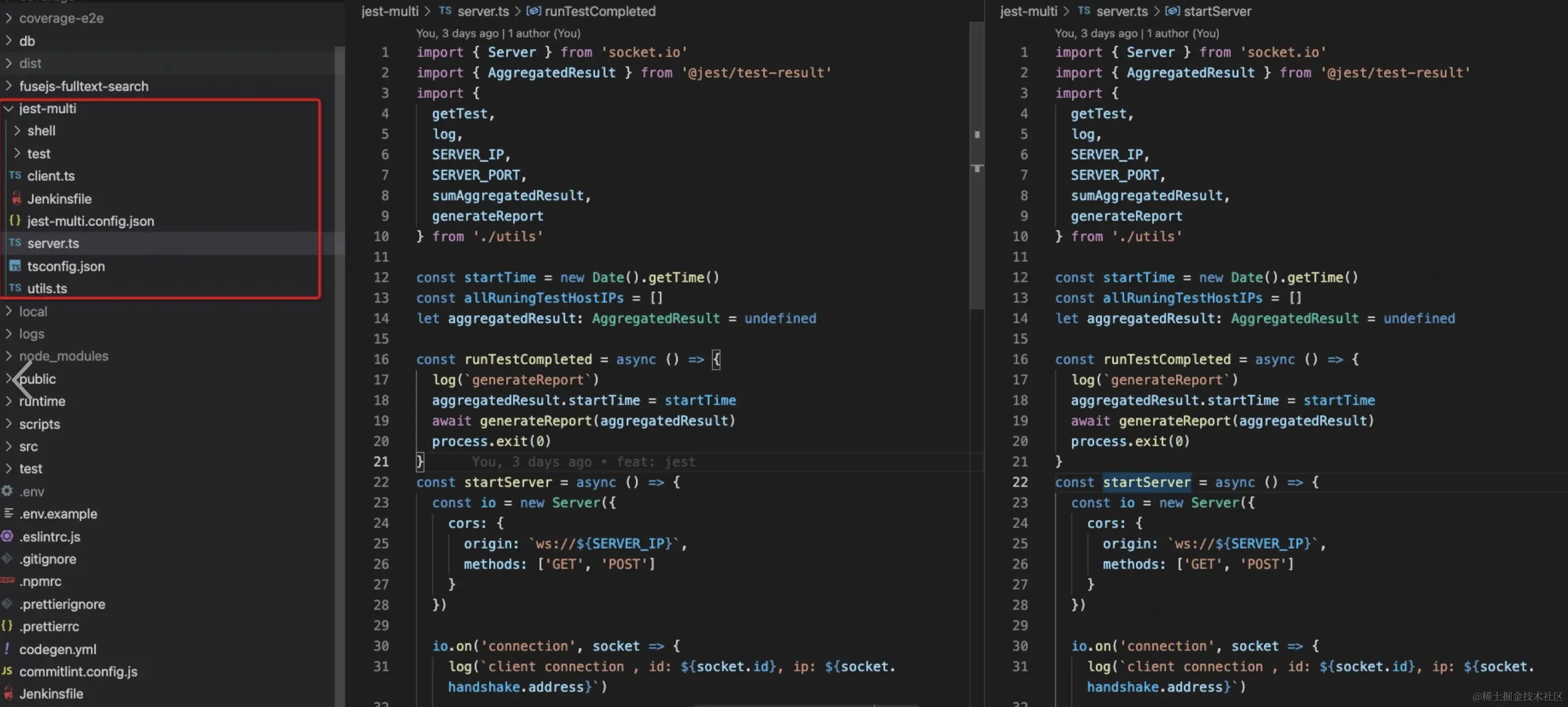Click the ESLint icon beside .eslintrc.js
The height and width of the screenshot is (707, 1568).
click(7, 536)
